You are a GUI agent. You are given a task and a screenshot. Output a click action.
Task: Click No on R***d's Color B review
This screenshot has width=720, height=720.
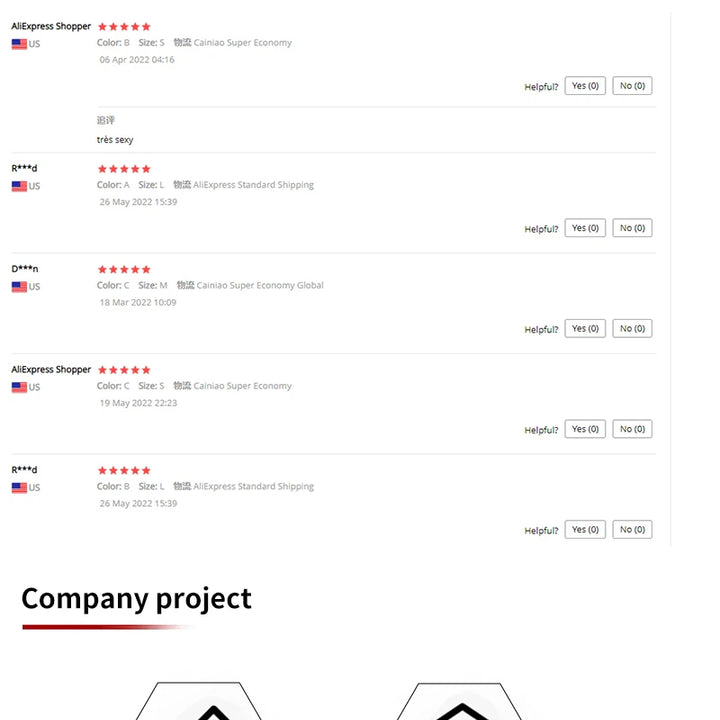pyautogui.click(x=632, y=530)
